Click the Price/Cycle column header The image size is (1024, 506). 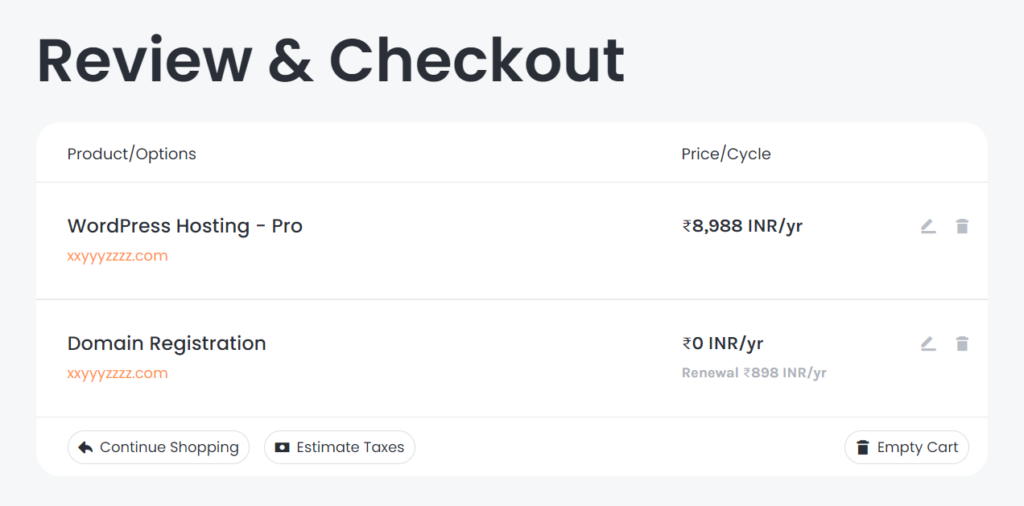click(x=726, y=154)
